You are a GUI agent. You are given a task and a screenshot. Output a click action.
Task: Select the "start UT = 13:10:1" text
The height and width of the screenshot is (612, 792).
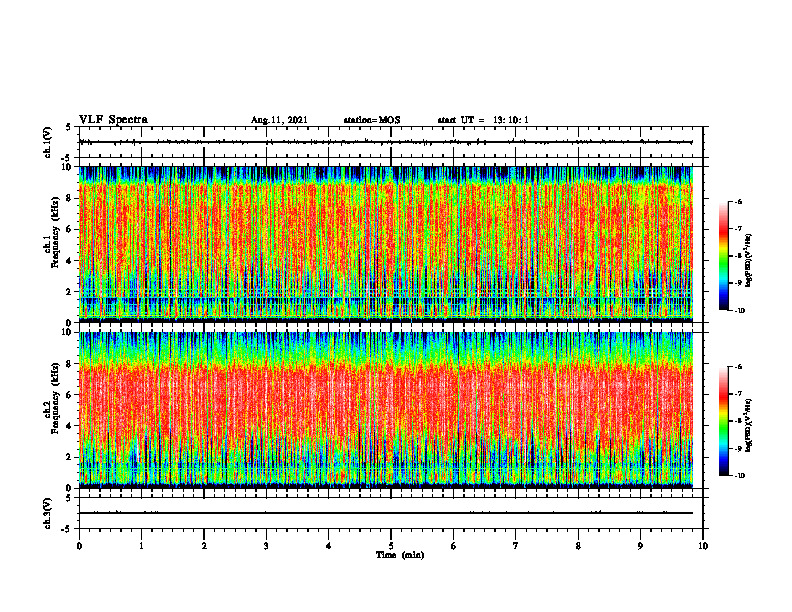(483, 120)
